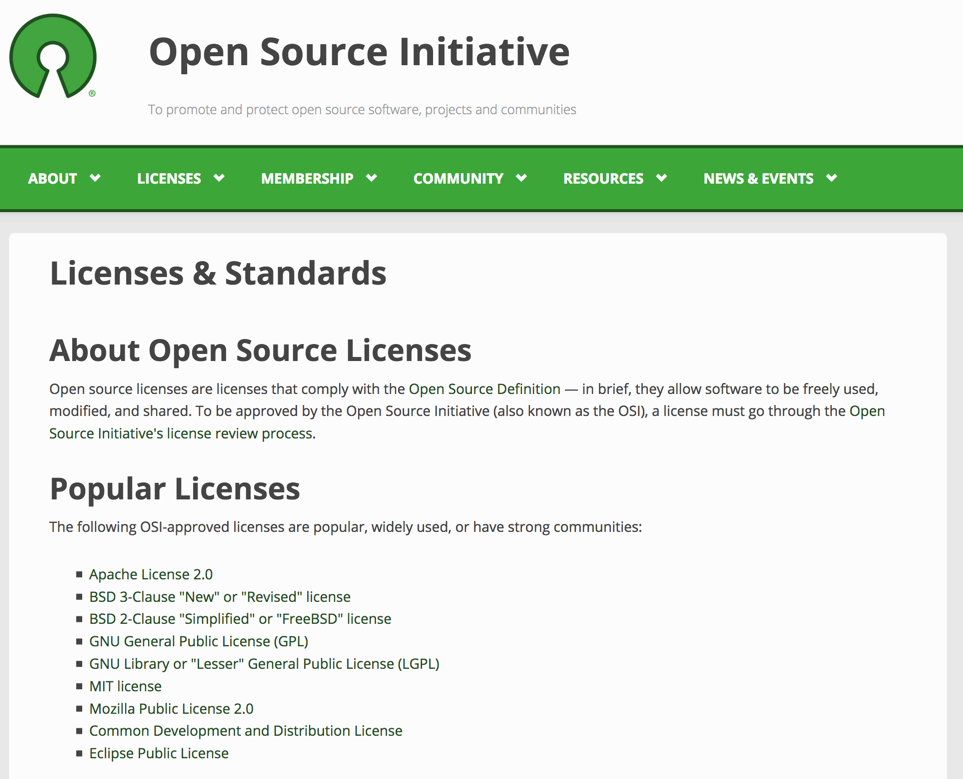Open the Apache License 2.0 page
The width and height of the screenshot is (963, 779).
(151, 574)
